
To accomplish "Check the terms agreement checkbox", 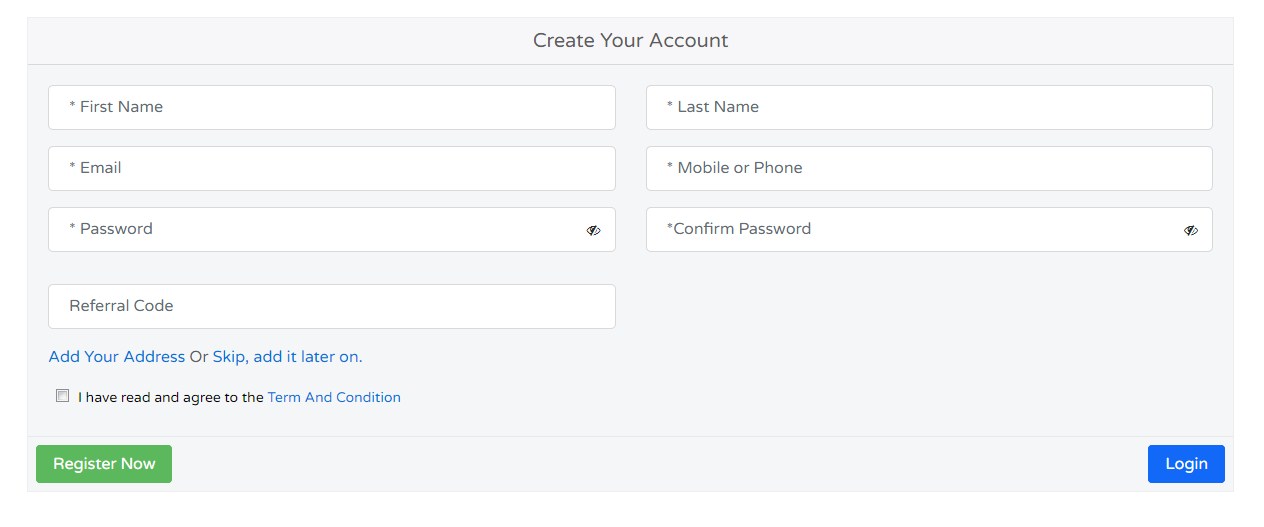I will (63, 396).
